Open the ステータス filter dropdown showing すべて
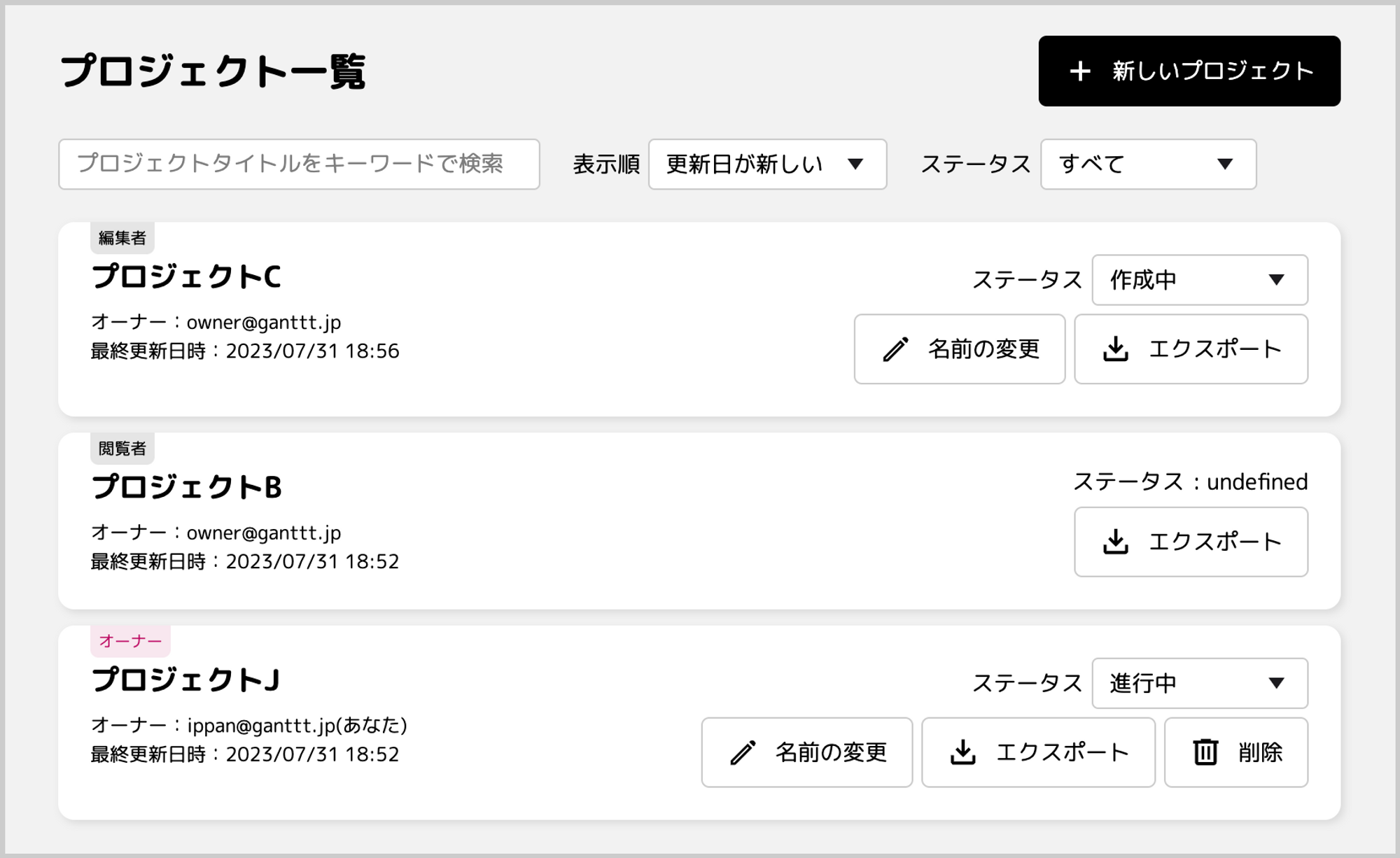 pyautogui.click(x=1148, y=164)
